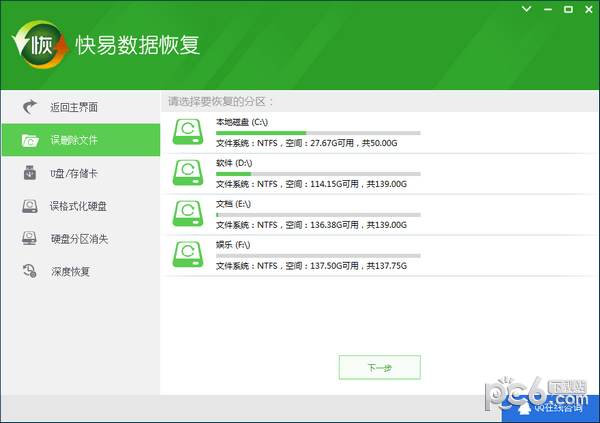The image size is (600, 423).
Task: Open the 误格式化硬盘 recovery option
Action: [x=81, y=206]
